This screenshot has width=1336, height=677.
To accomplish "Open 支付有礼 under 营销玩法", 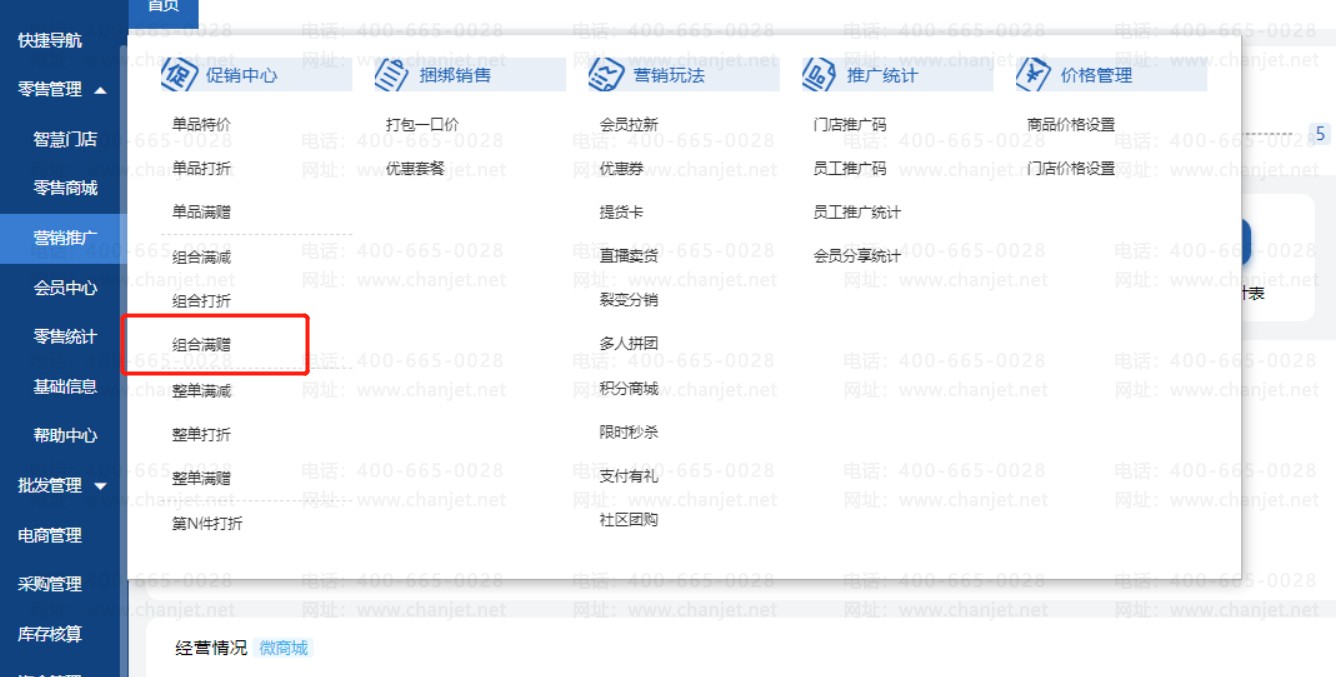I will coord(629,476).
